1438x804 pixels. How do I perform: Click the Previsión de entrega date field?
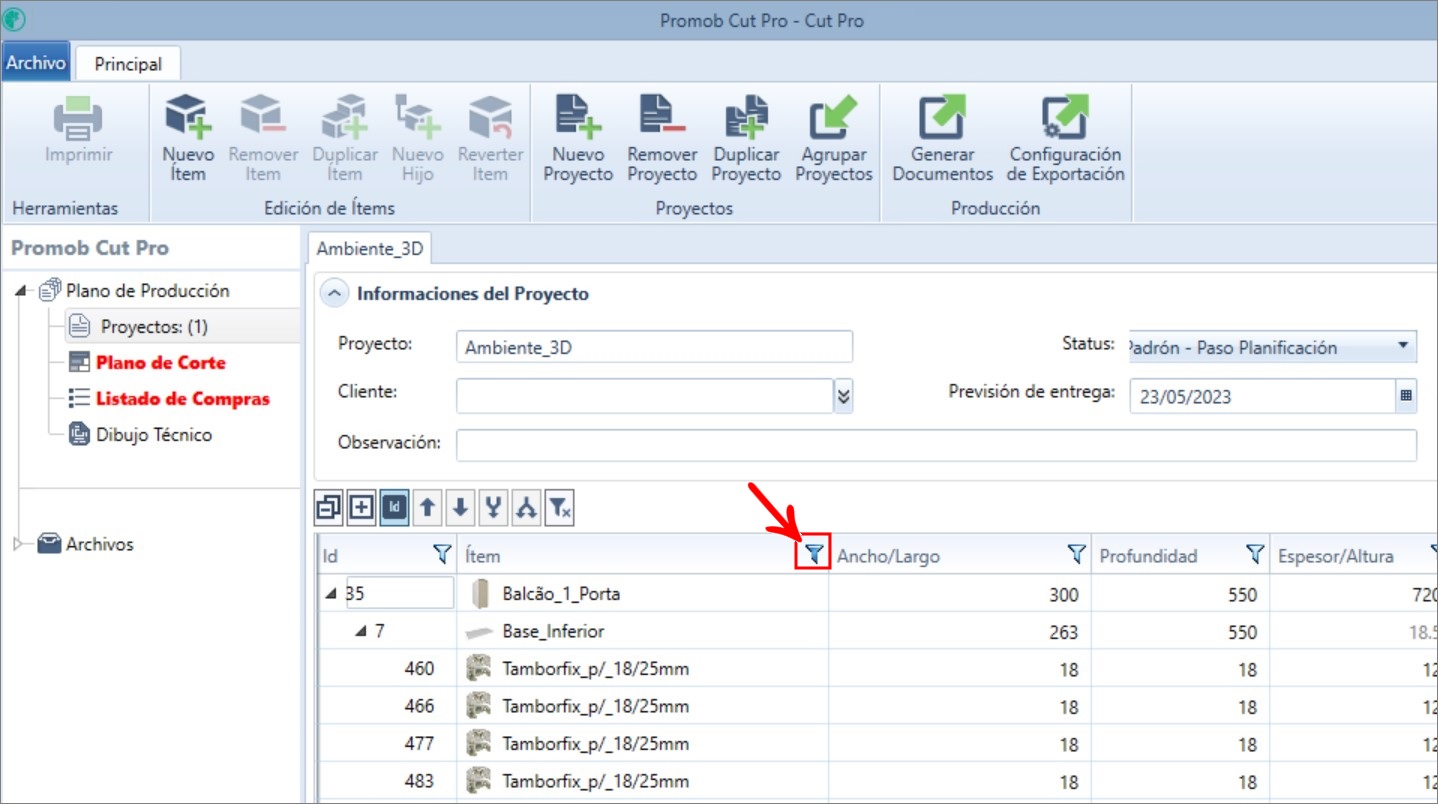coord(1263,396)
